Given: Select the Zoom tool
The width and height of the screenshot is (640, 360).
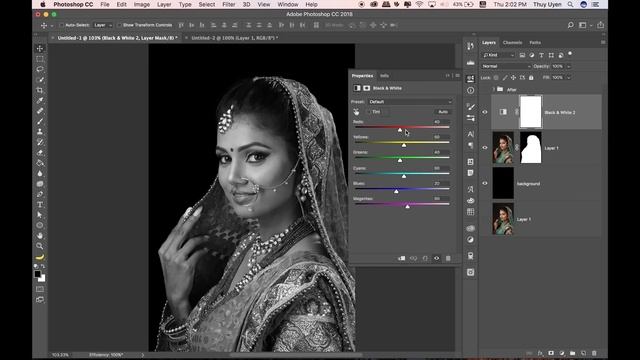Looking at the screenshot, I should tap(40, 246).
